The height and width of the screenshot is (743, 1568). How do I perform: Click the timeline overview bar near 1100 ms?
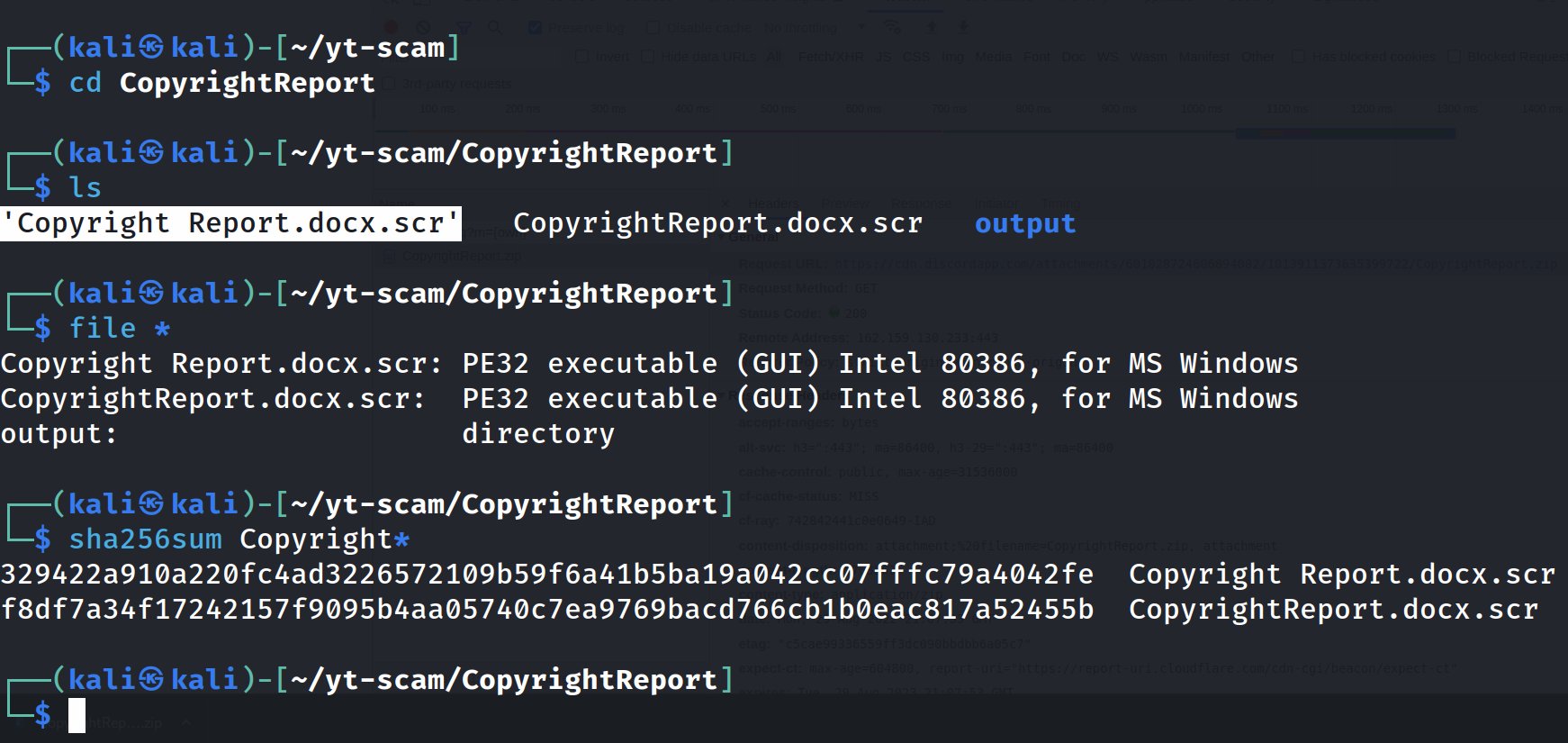[x=1287, y=133]
